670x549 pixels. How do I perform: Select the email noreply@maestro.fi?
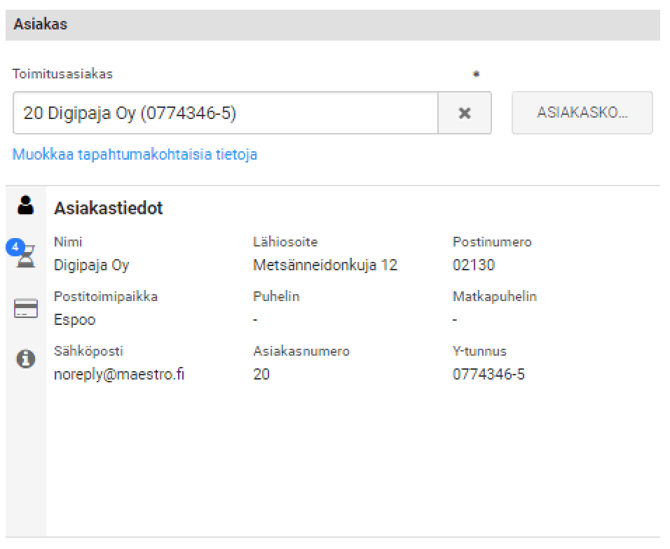[119, 374]
